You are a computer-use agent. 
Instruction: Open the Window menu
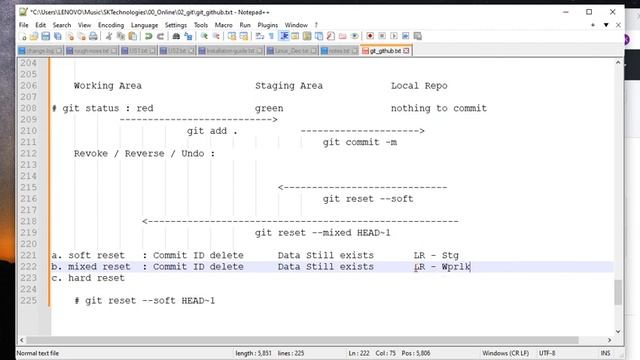point(296,25)
